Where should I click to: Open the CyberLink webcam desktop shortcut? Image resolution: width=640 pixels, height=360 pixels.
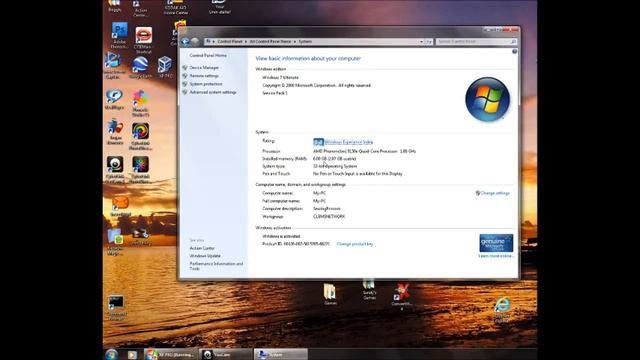[115, 169]
